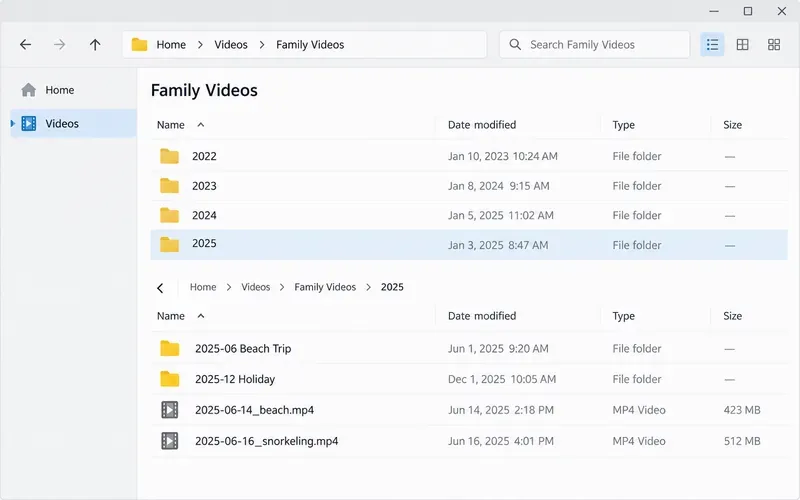Click chevron after Home in lower breadcrumb
The height and width of the screenshot is (500, 800).
point(229,287)
